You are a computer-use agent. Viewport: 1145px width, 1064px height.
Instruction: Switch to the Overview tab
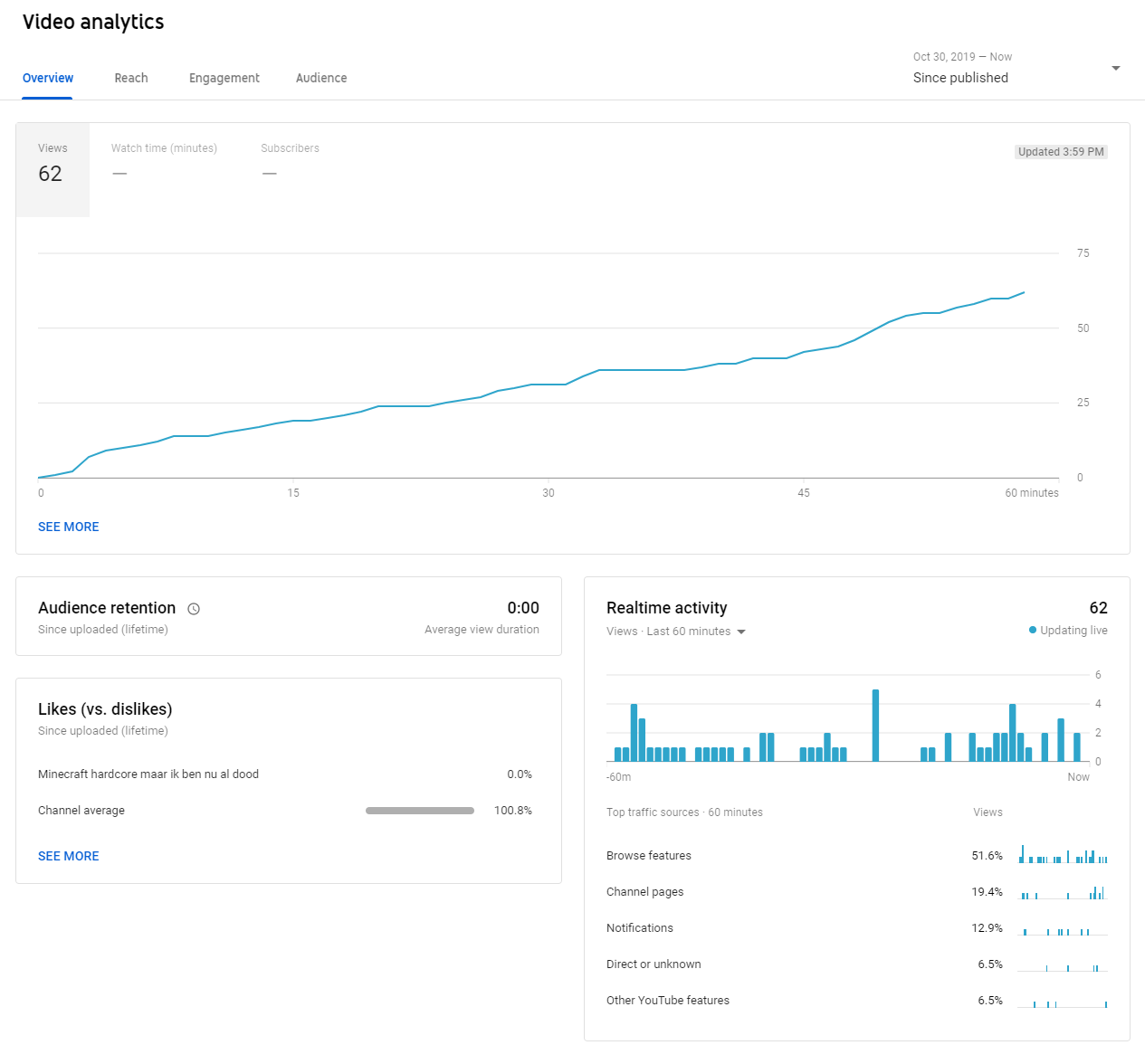[48, 78]
